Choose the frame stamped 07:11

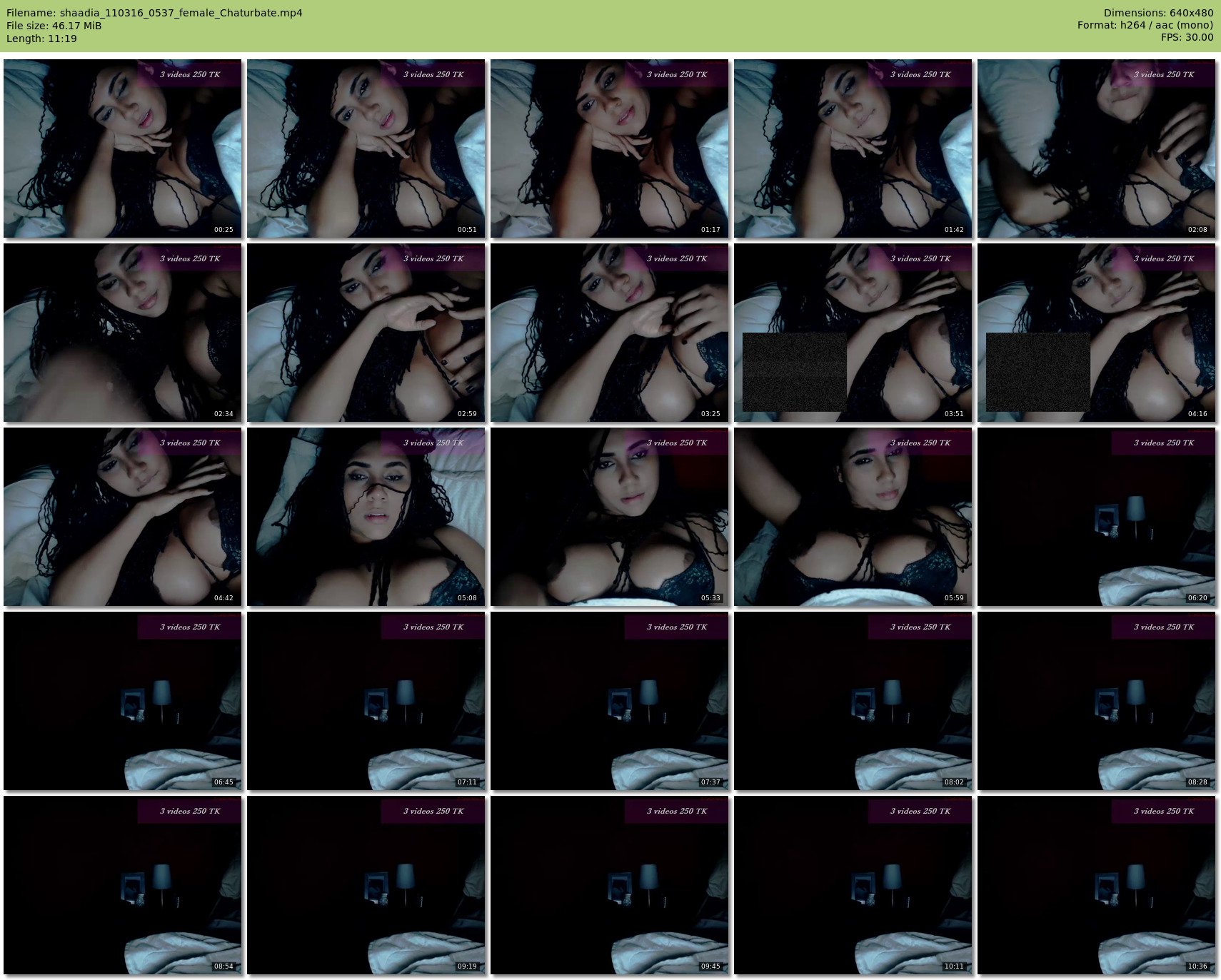tap(366, 701)
